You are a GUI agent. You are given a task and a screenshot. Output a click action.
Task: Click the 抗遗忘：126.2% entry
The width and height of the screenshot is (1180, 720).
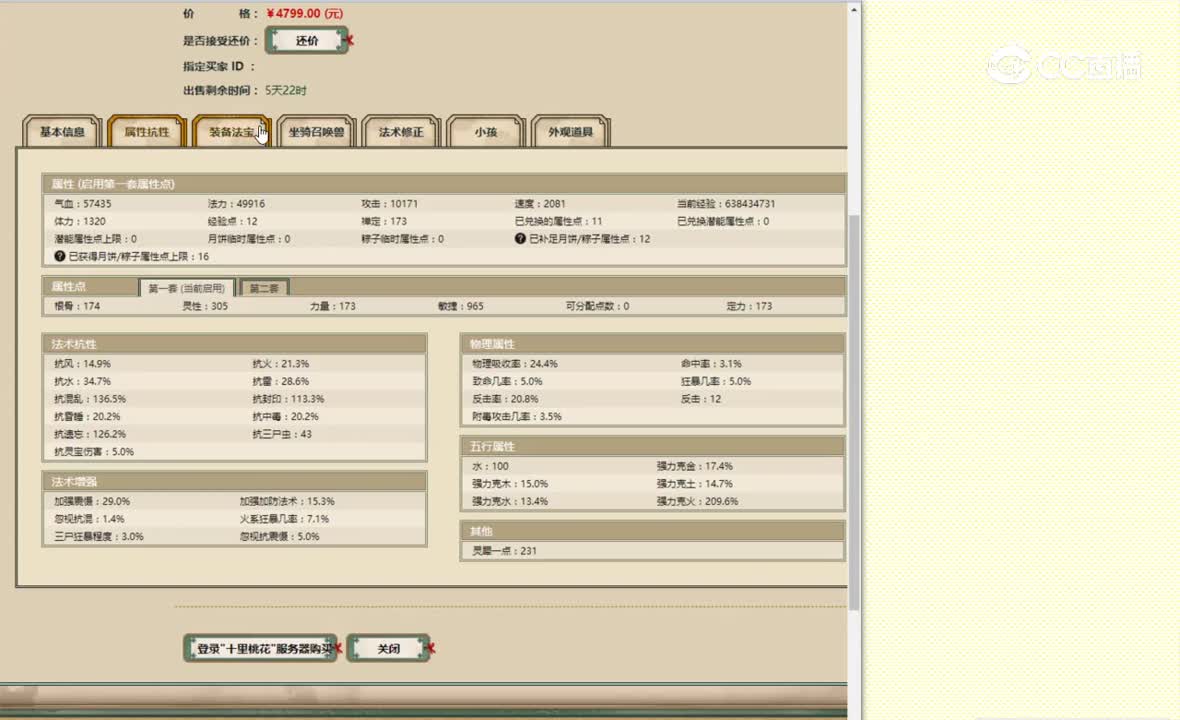[90, 434]
